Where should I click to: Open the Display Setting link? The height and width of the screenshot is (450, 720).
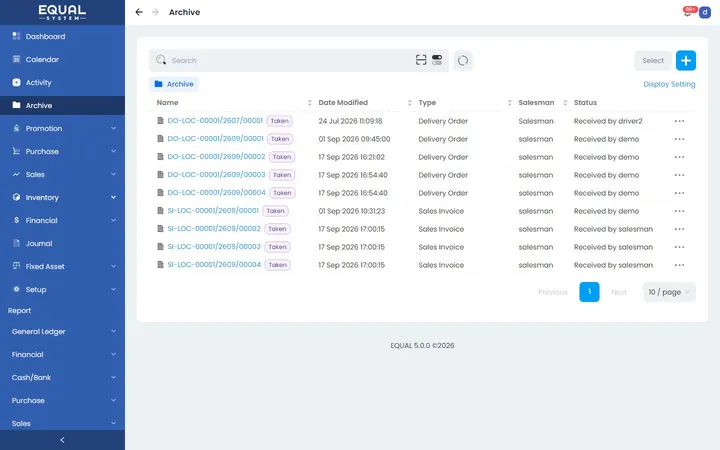click(669, 84)
